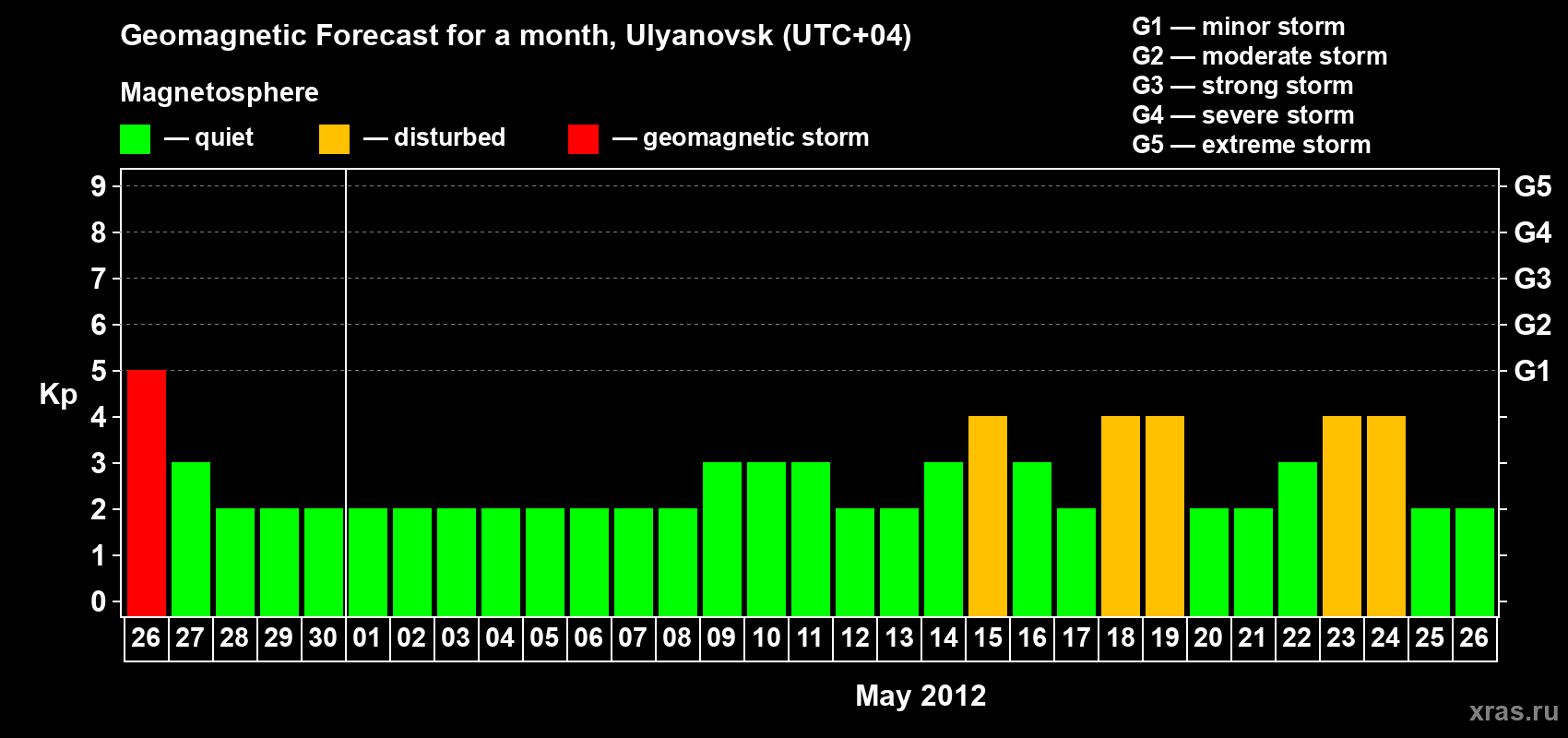The image size is (1568, 738).
Task: Select the green bar for May 11
Action: click(x=811, y=539)
